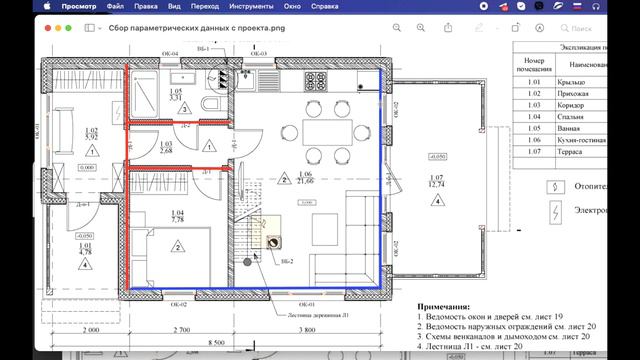Click room label 1.03 in corridor
Image resolution: width=640 pixels, height=360 pixels.
166,144
